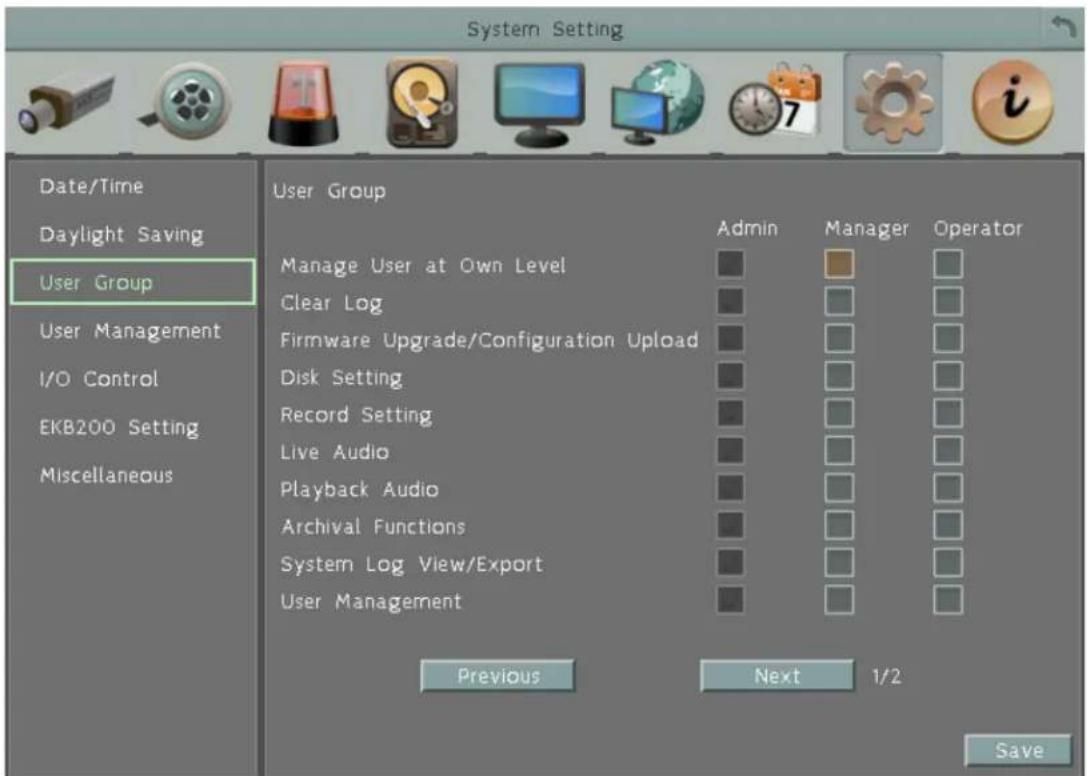Toggle Operator checkbox for Record Setting
Image resolution: width=1087 pixels, height=776 pixels.
coord(948,413)
